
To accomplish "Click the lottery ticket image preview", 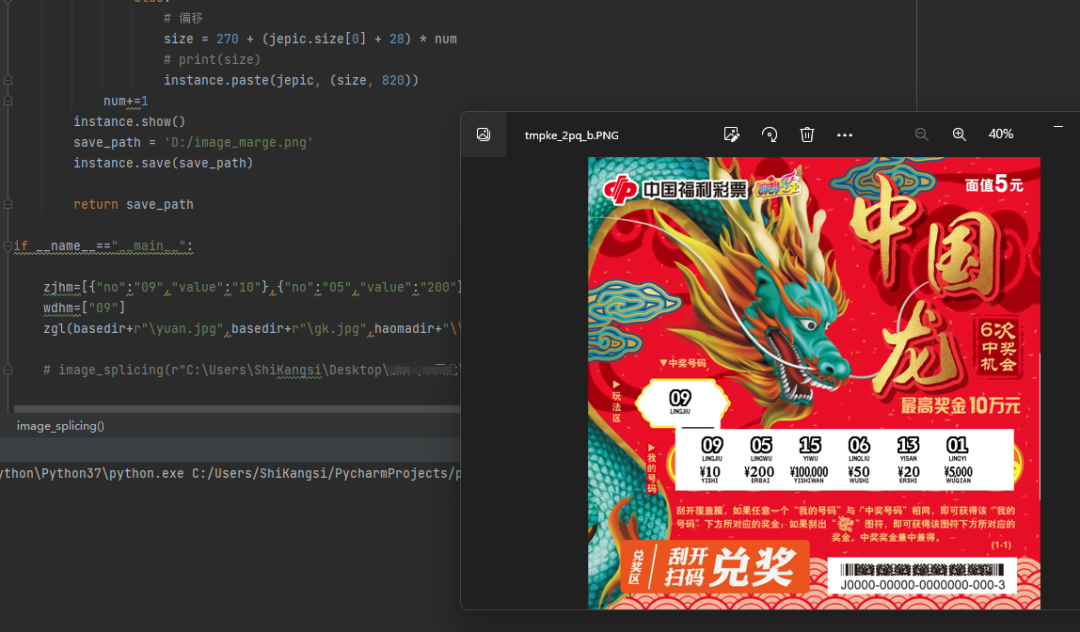I will pos(814,383).
